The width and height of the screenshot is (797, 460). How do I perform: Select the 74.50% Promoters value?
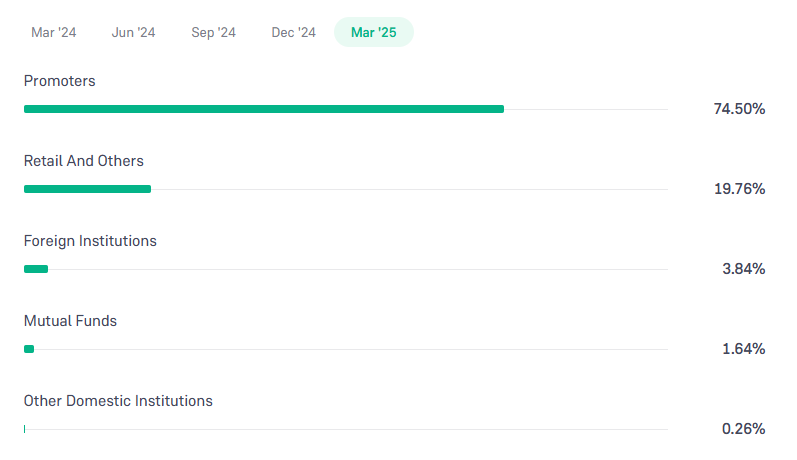click(x=739, y=109)
